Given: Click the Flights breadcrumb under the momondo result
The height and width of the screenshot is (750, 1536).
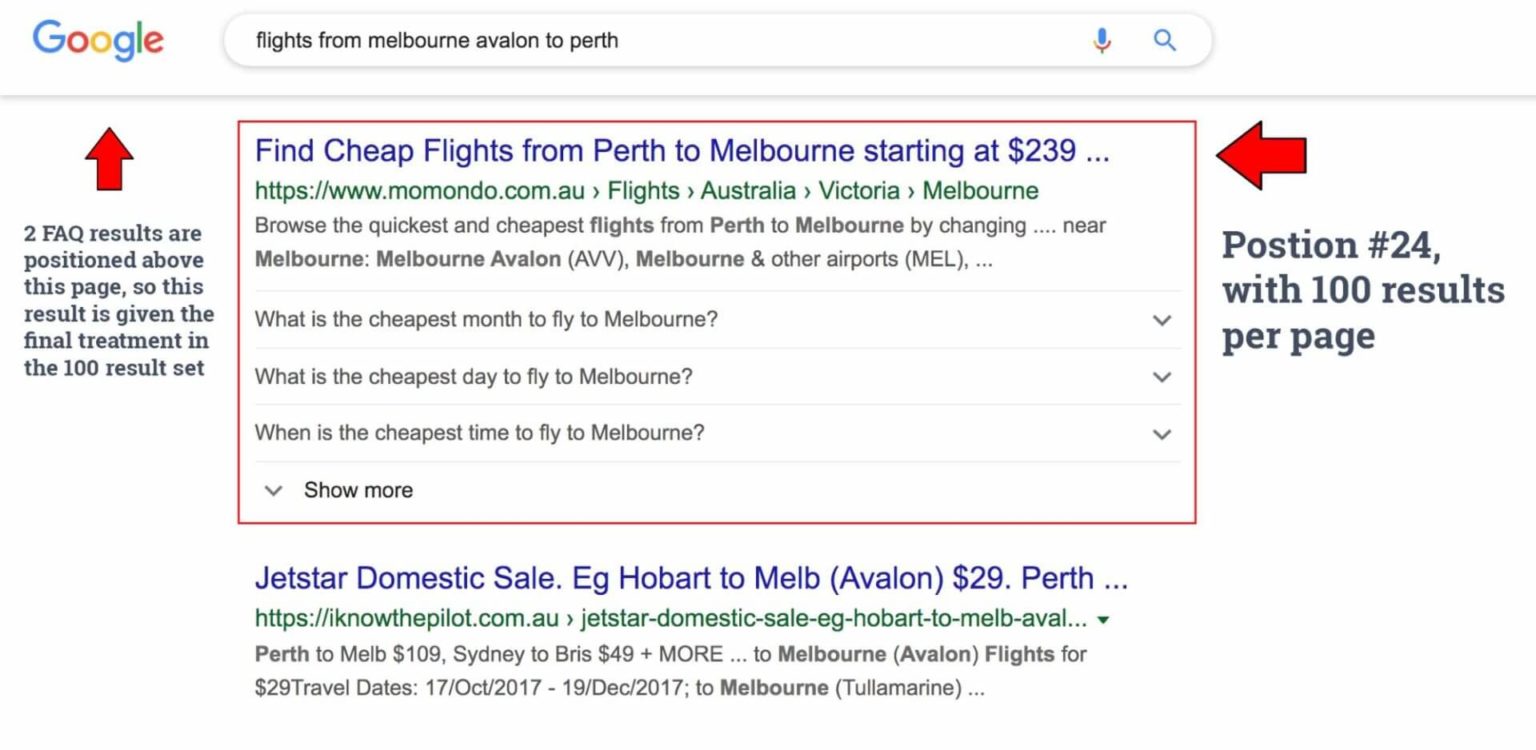Looking at the screenshot, I should 648,190.
